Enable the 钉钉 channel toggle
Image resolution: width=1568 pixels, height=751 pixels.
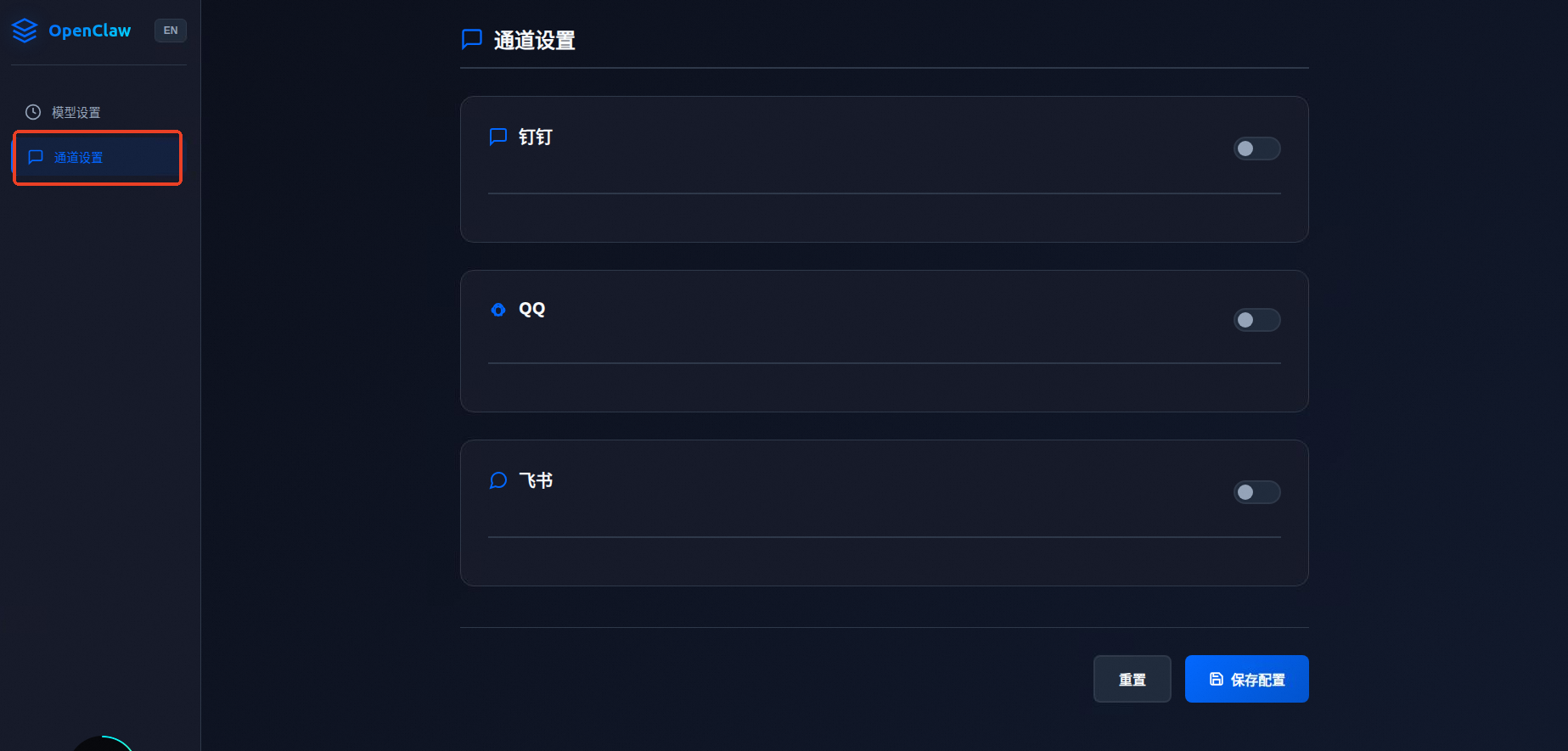(1257, 149)
